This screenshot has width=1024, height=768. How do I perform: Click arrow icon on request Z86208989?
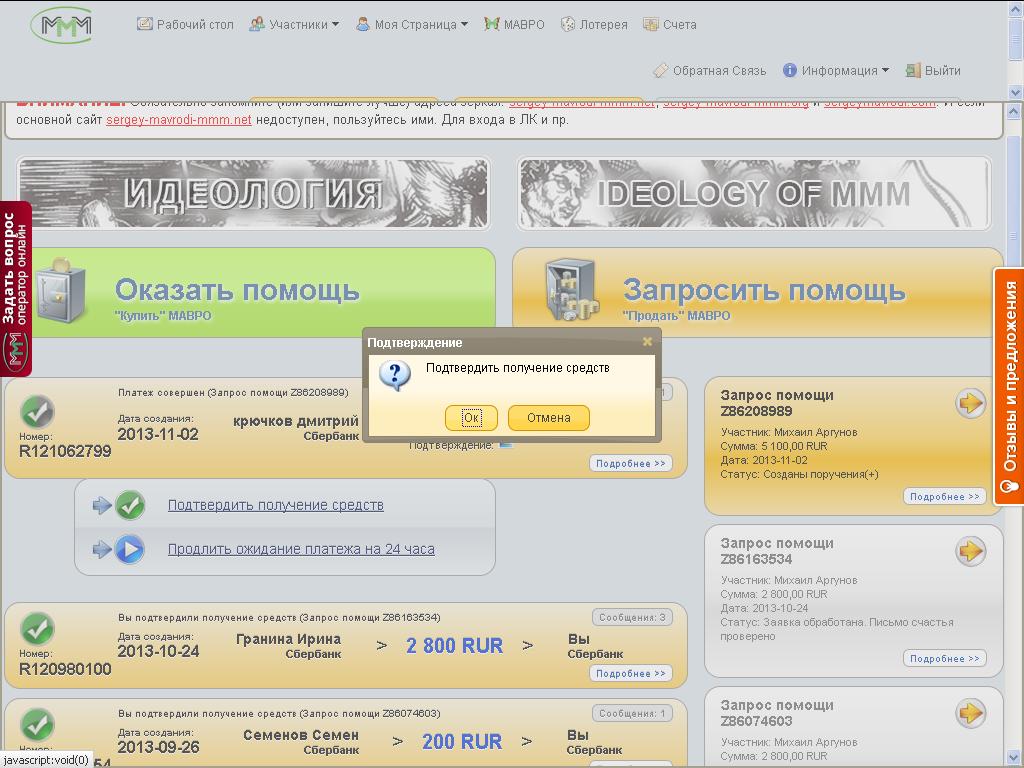point(970,403)
